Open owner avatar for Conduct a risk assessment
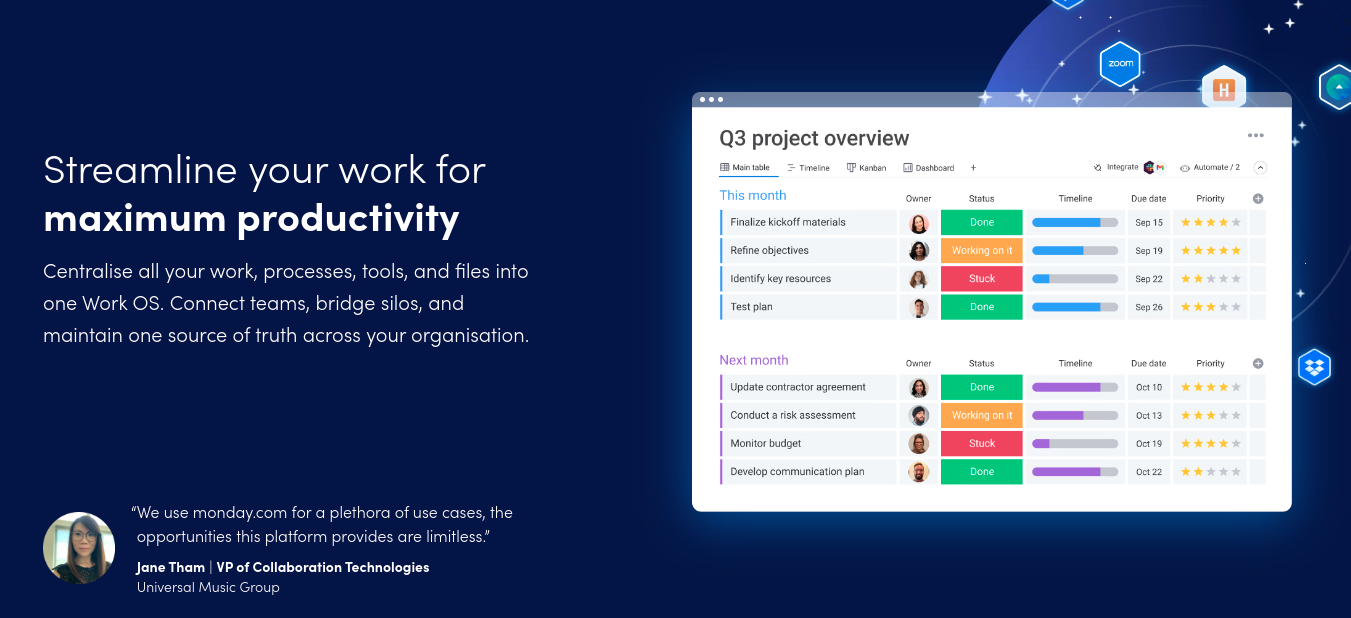Screen dimensions: 1351x618 tap(919, 416)
